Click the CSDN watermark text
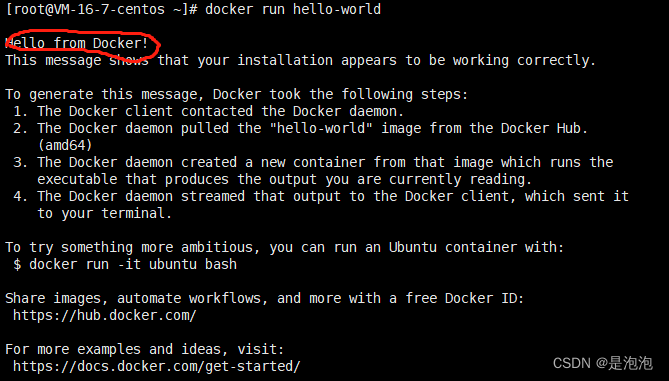This screenshot has height=381, width=669. 603,363
